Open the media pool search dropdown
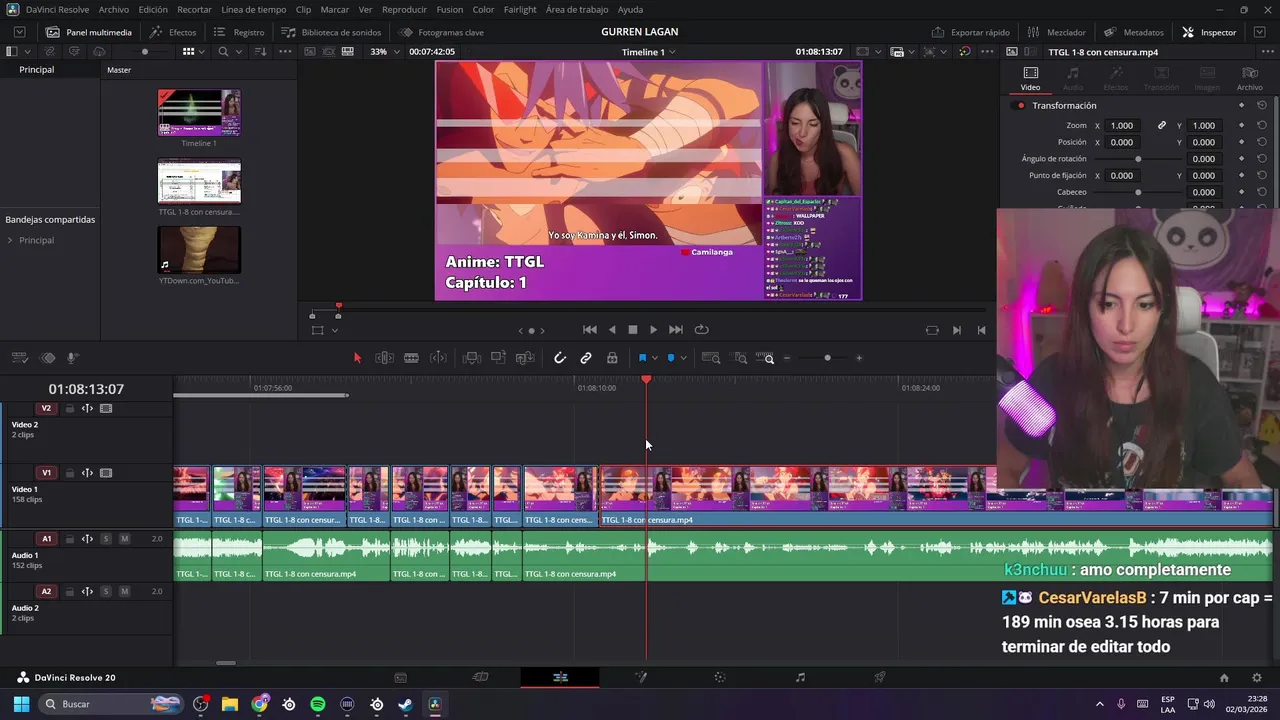 pyautogui.click(x=238, y=51)
